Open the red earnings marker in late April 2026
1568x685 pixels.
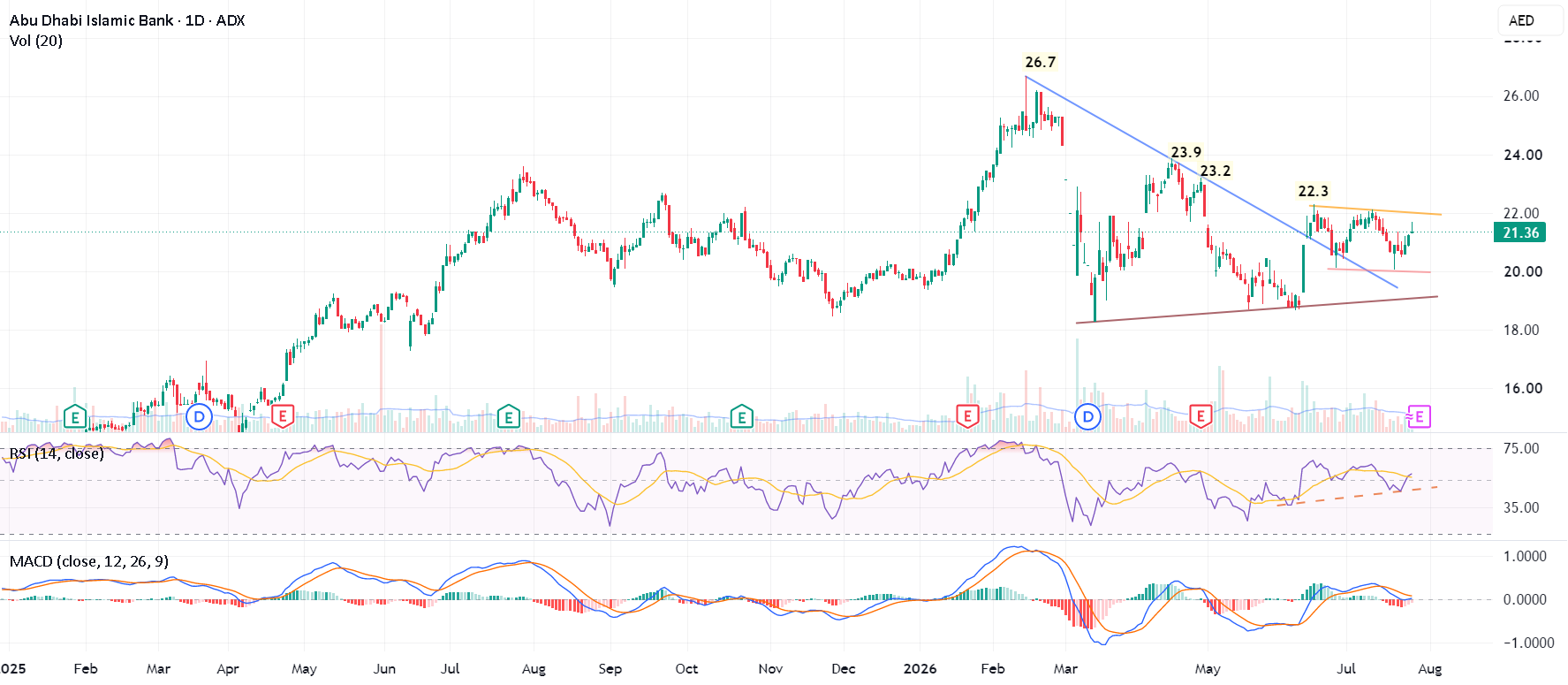(1200, 416)
